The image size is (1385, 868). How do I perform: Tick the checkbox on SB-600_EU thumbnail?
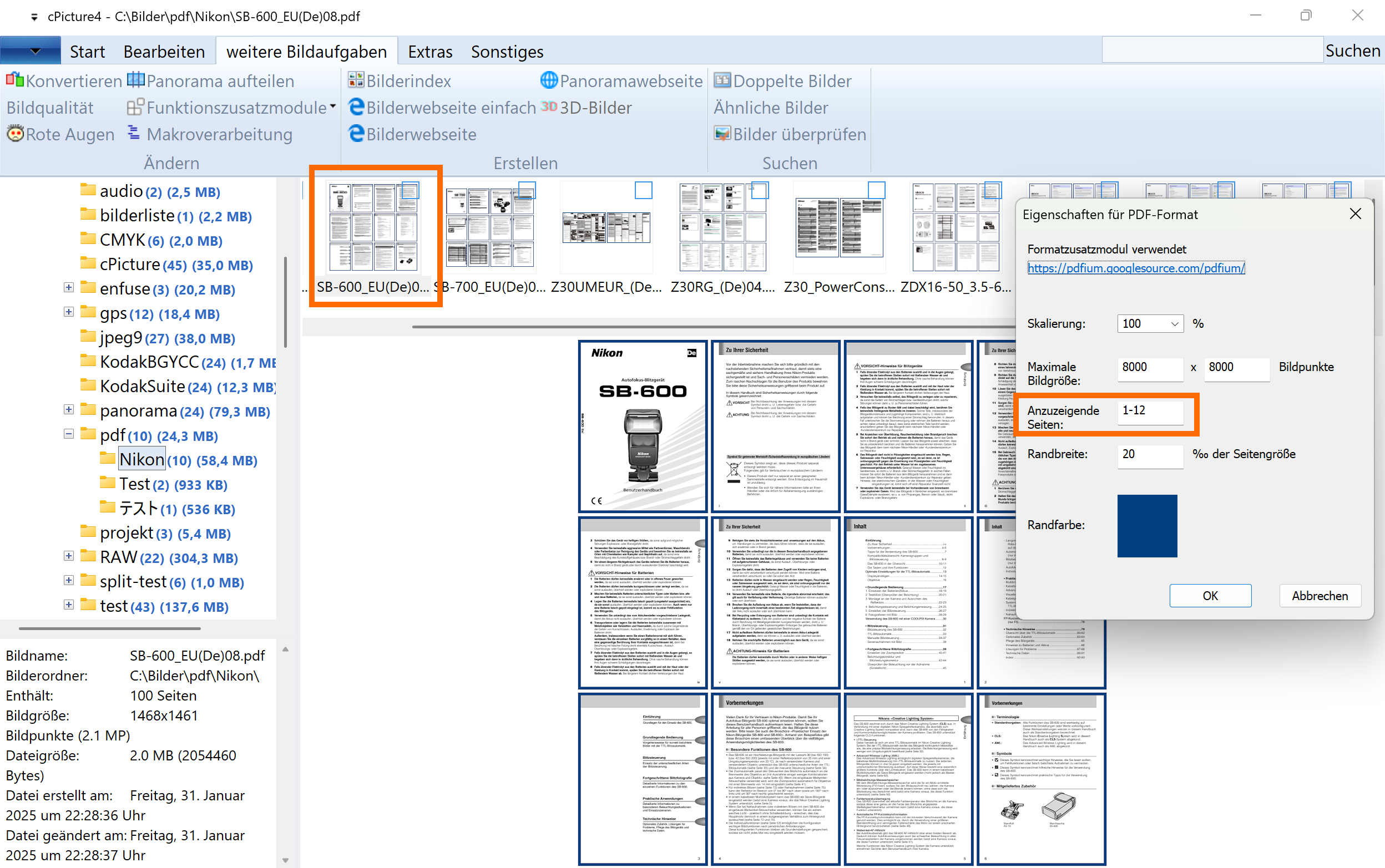(x=410, y=191)
